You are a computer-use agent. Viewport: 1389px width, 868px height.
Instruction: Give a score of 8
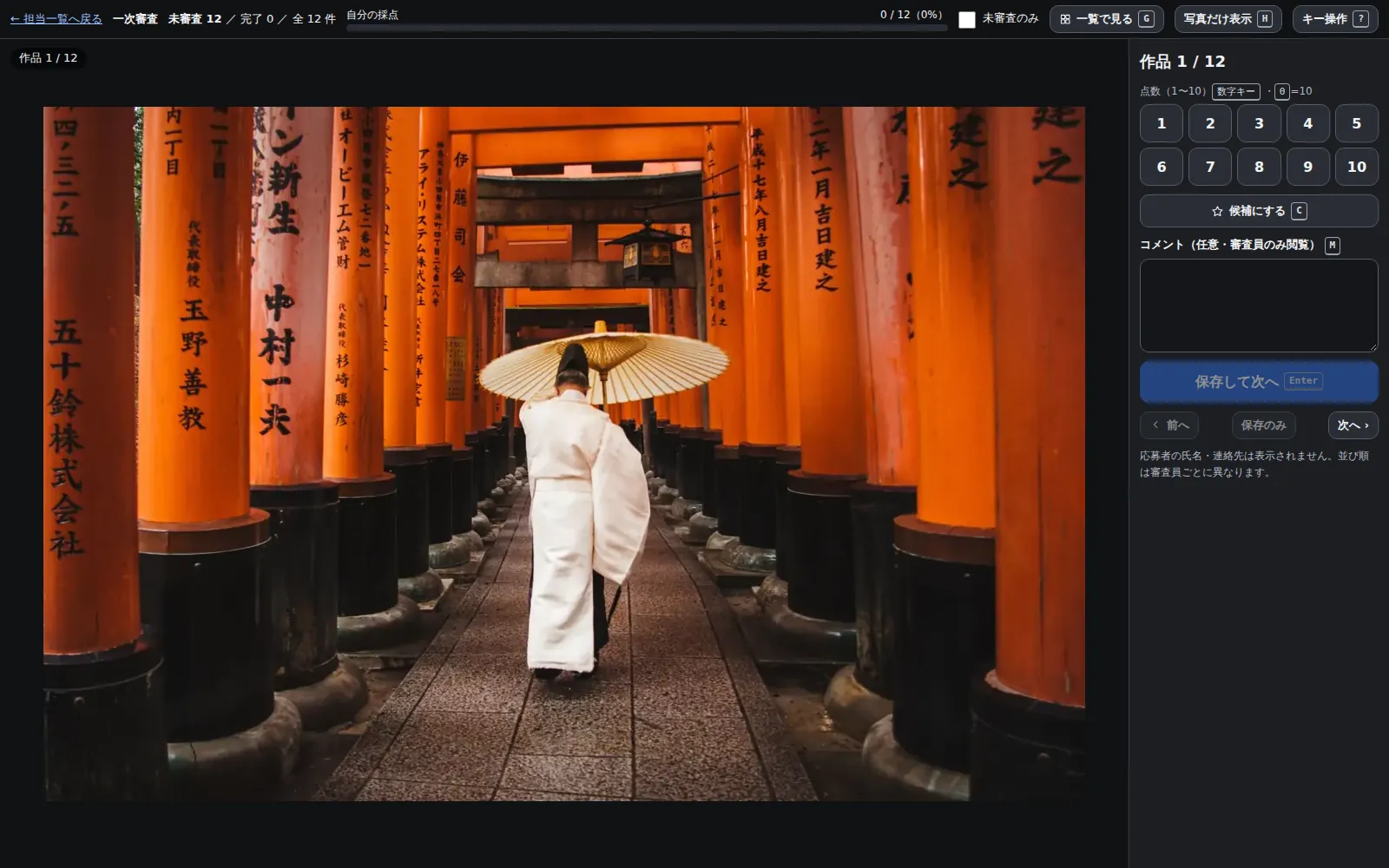click(1259, 167)
